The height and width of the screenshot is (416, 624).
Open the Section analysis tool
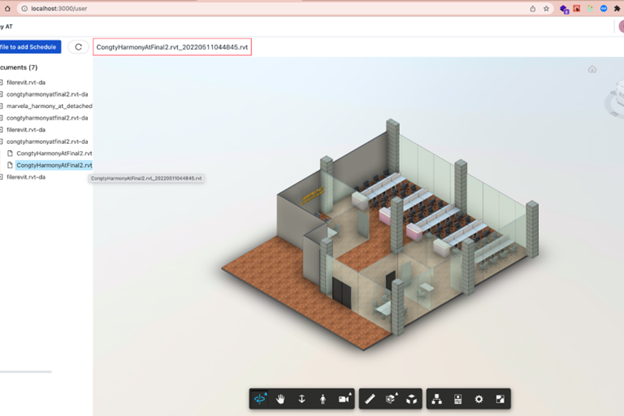[391, 398]
